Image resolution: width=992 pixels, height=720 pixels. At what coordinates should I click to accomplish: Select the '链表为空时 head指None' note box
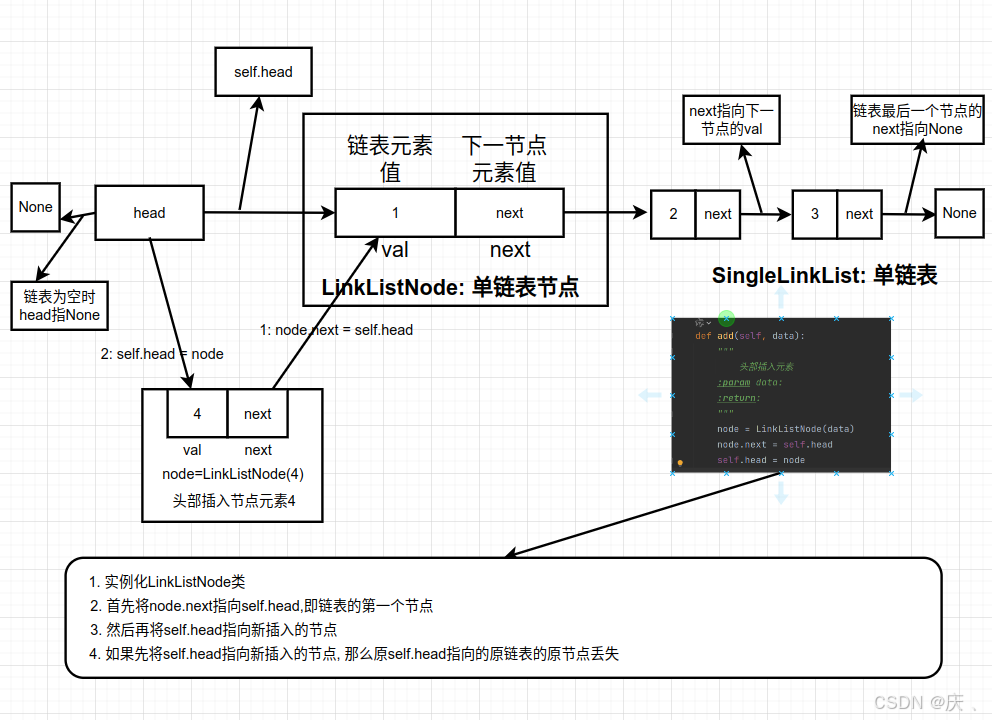coord(59,306)
